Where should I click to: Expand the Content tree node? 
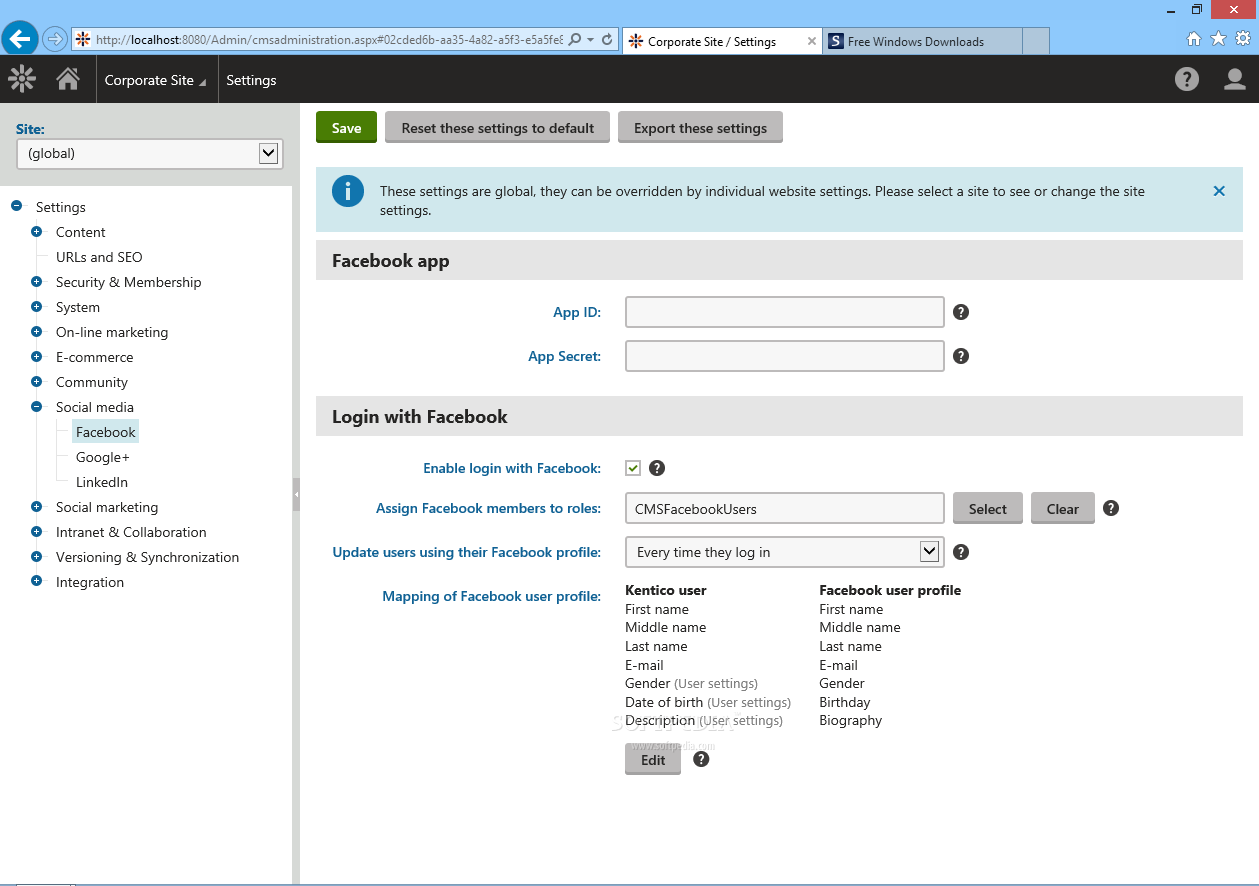(36, 232)
